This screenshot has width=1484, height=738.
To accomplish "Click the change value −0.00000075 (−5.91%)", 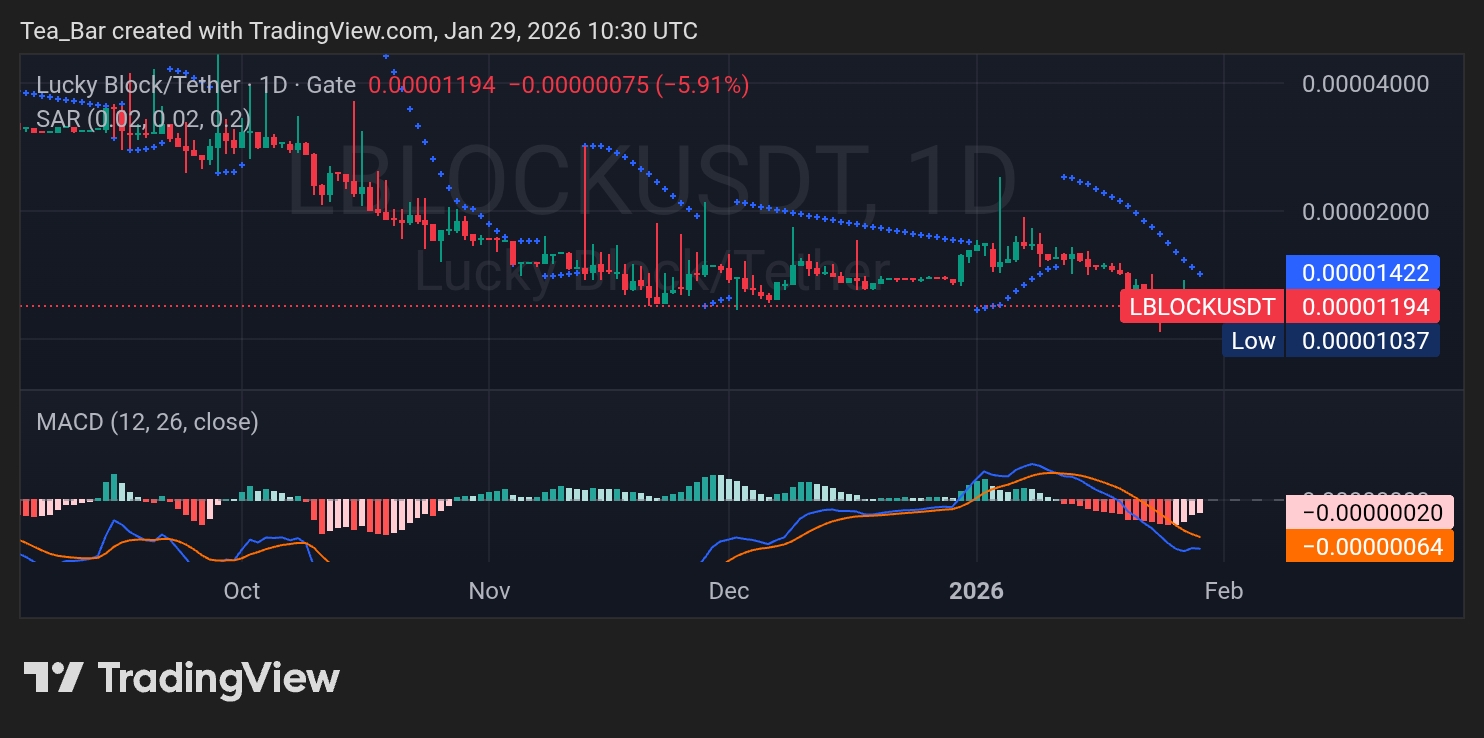I will pyautogui.click(x=629, y=85).
